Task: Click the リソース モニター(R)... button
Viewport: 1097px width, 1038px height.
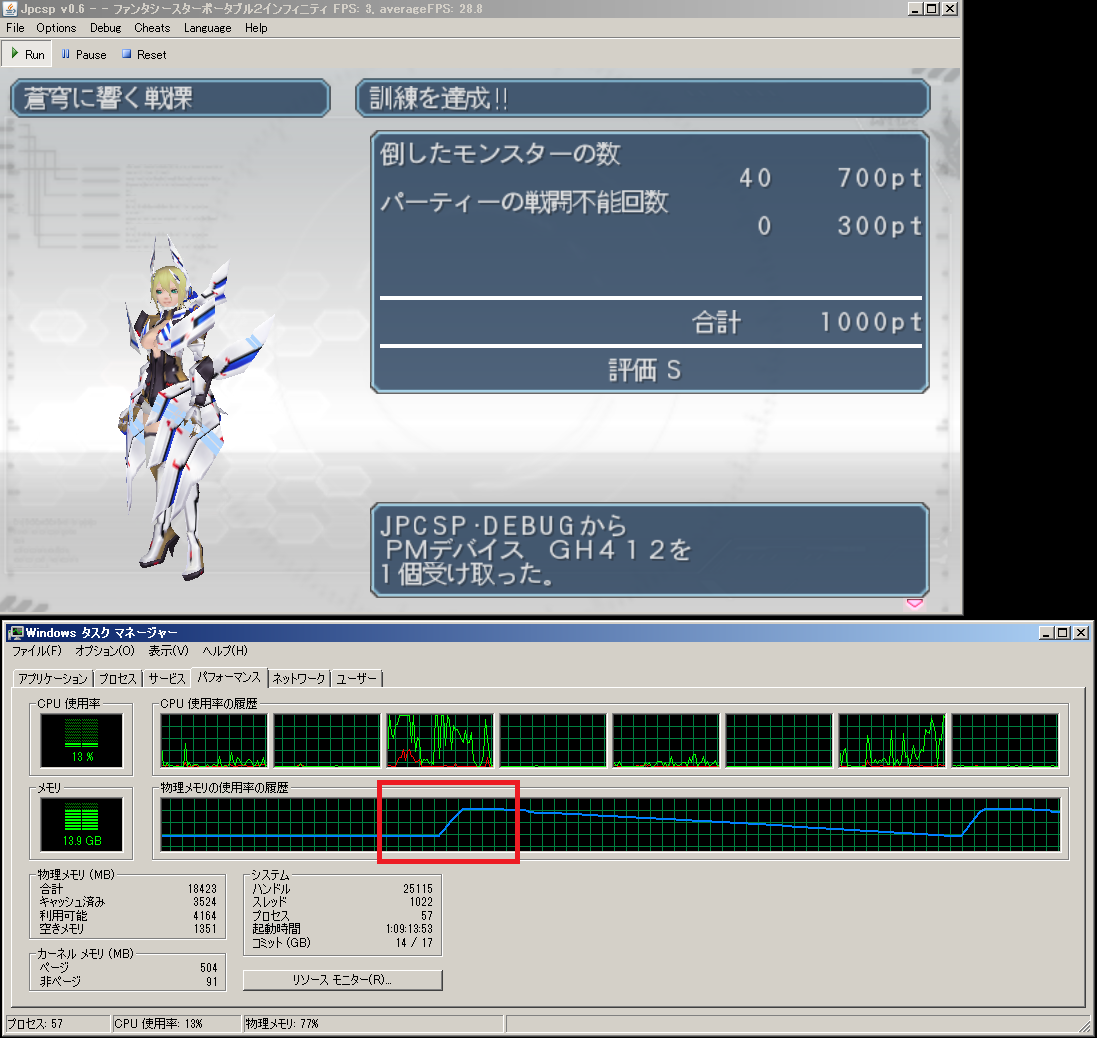Action: (342, 980)
